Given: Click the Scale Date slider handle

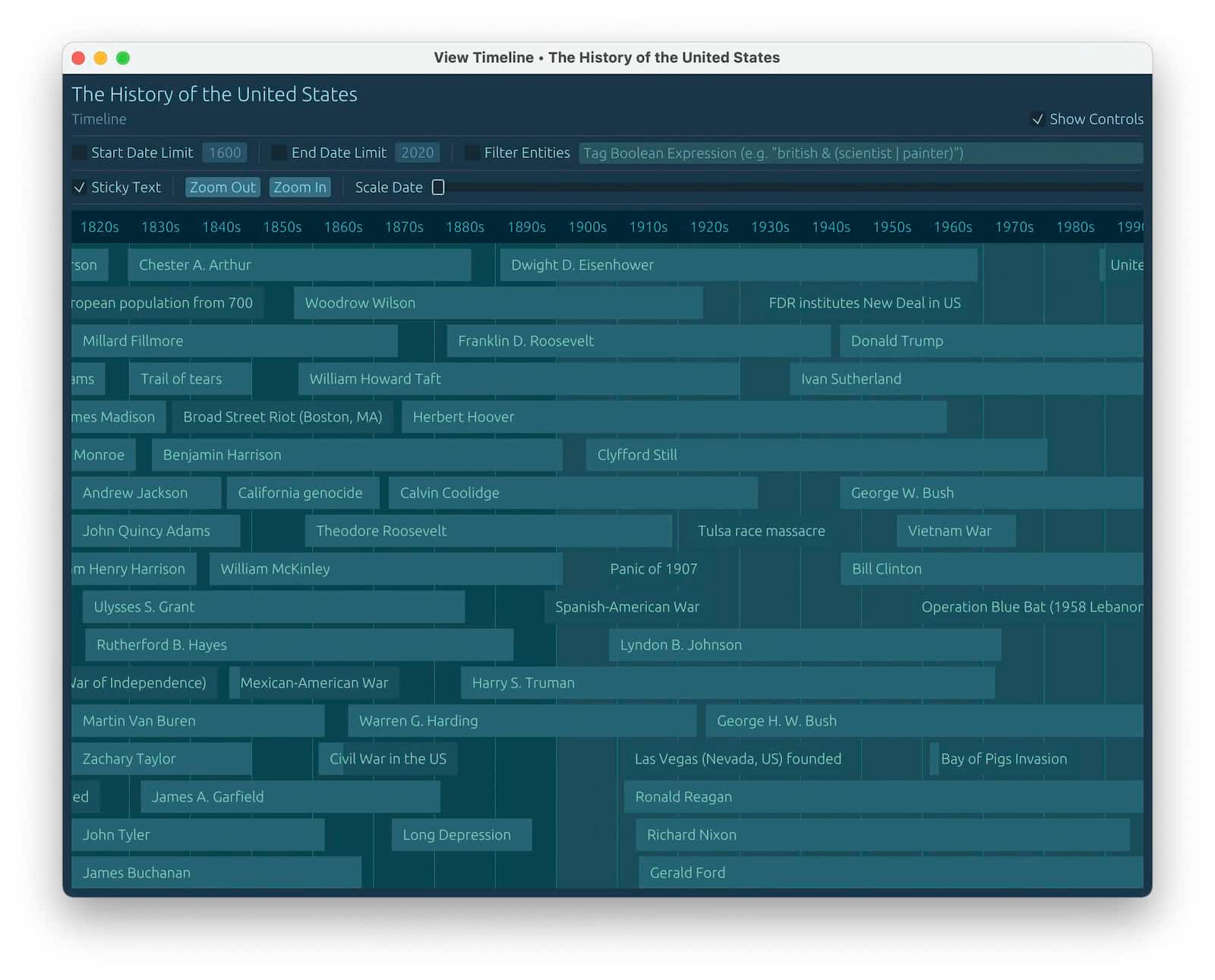Looking at the screenshot, I should tap(438, 187).
